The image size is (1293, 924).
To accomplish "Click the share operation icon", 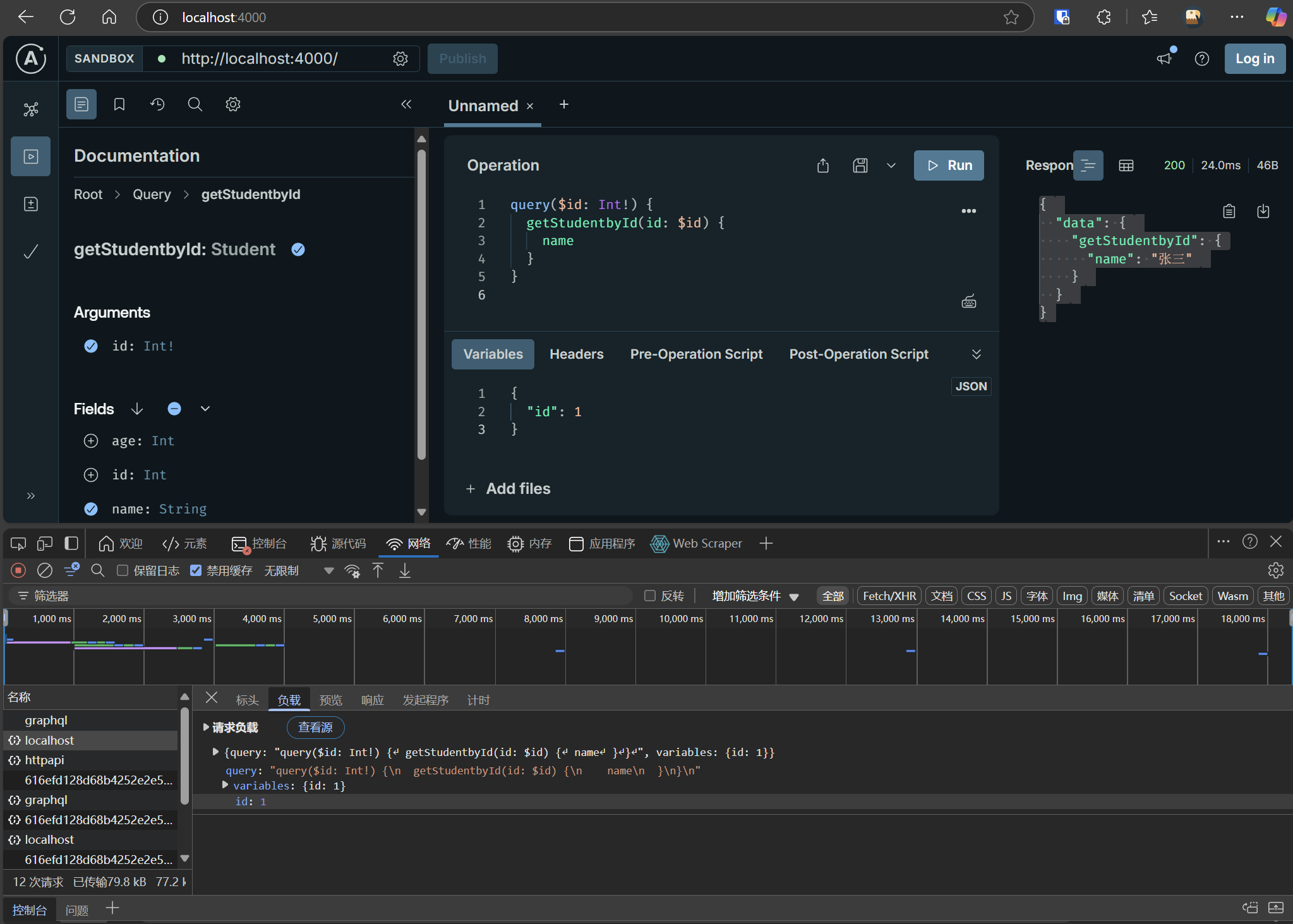I will 822,165.
